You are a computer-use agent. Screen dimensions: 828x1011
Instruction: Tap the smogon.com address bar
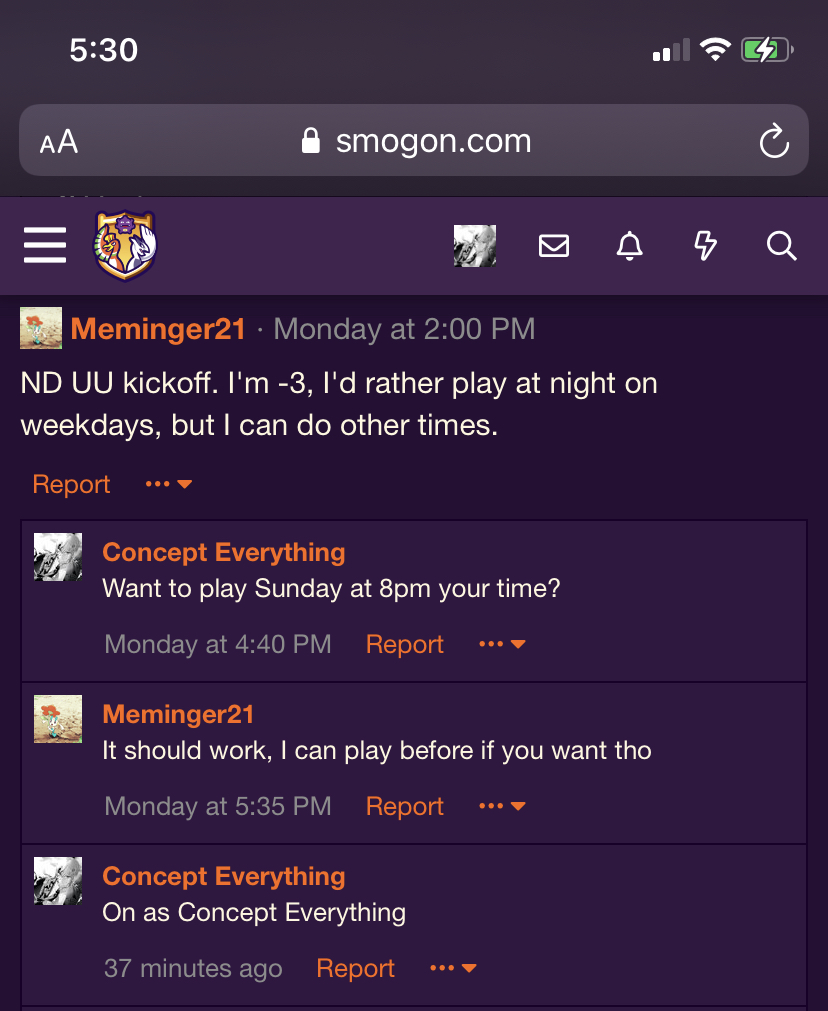click(414, 141)
